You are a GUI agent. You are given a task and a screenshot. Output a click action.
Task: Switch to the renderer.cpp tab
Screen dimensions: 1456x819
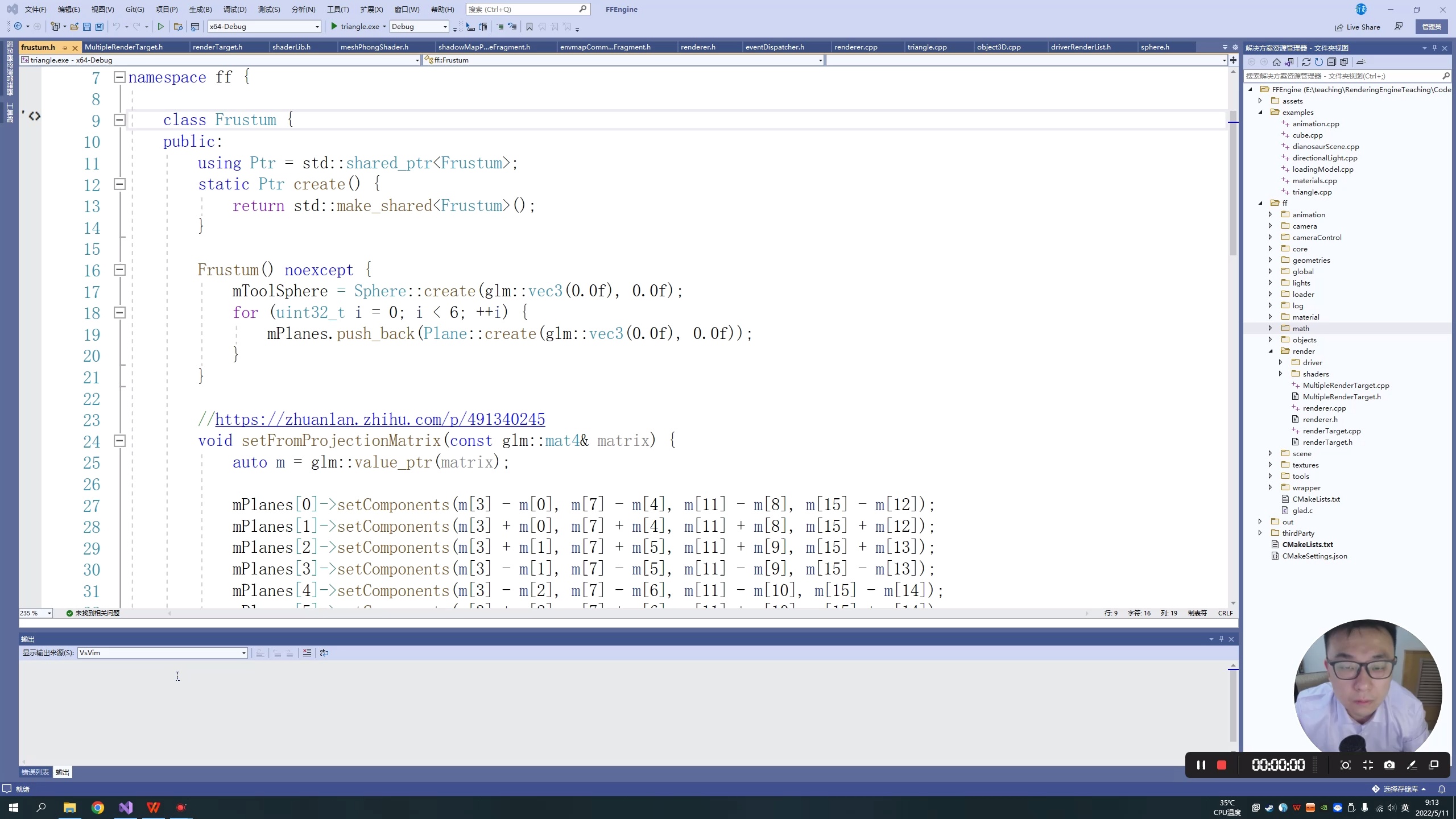point(855,47)
